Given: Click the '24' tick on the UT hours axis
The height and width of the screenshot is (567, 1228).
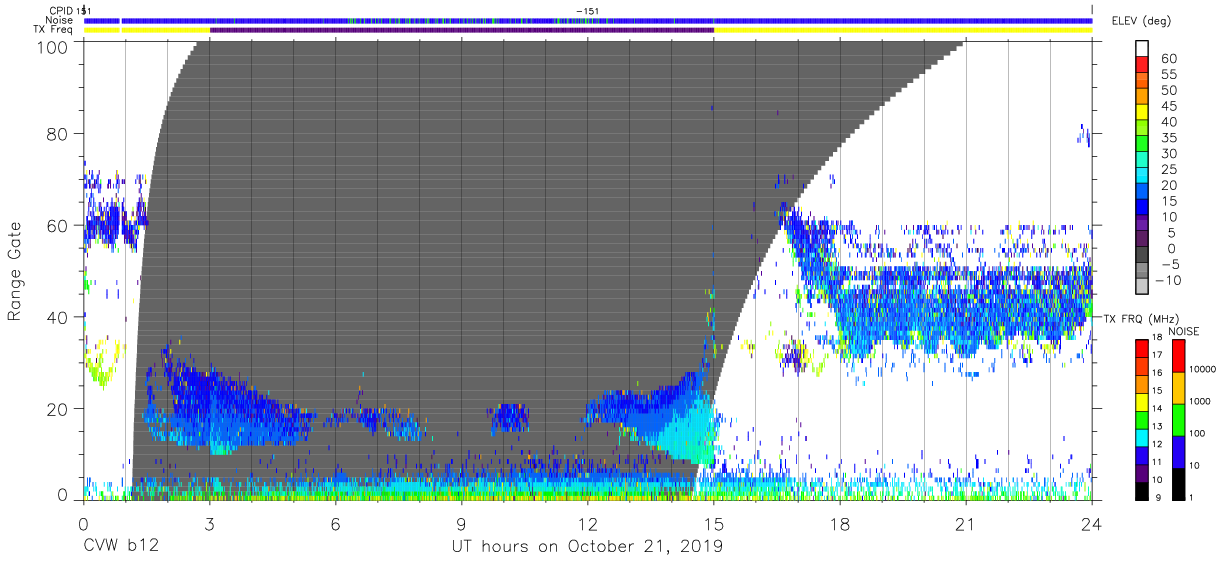Looking at the screenshot, I should pyautogui.click(x=1092, y=523).
